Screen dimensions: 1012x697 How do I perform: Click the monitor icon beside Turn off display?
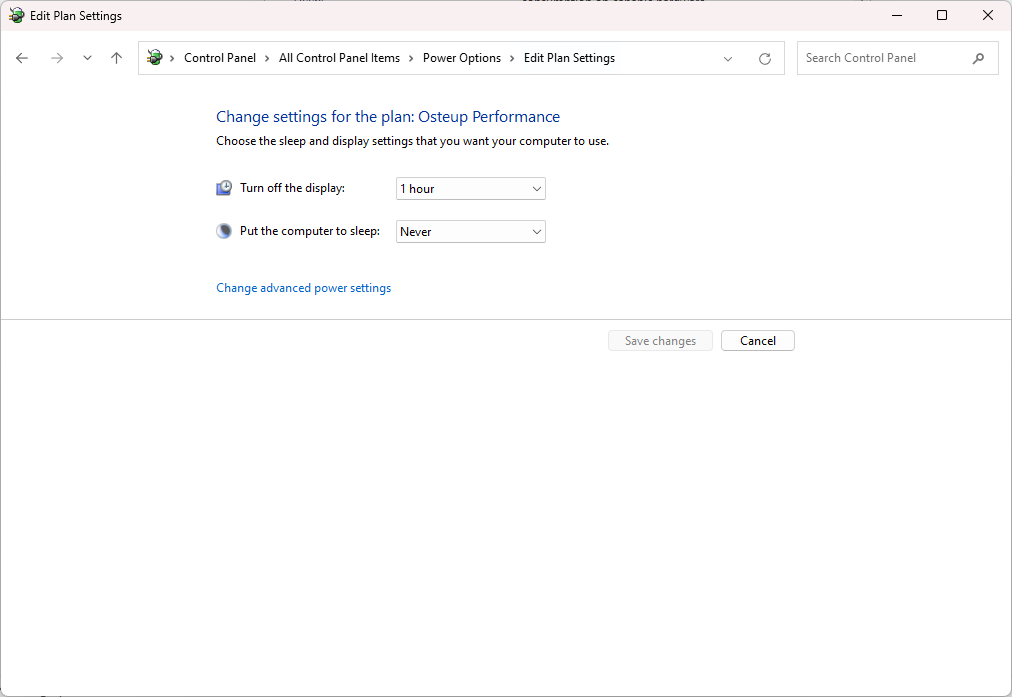pos(224,188)
